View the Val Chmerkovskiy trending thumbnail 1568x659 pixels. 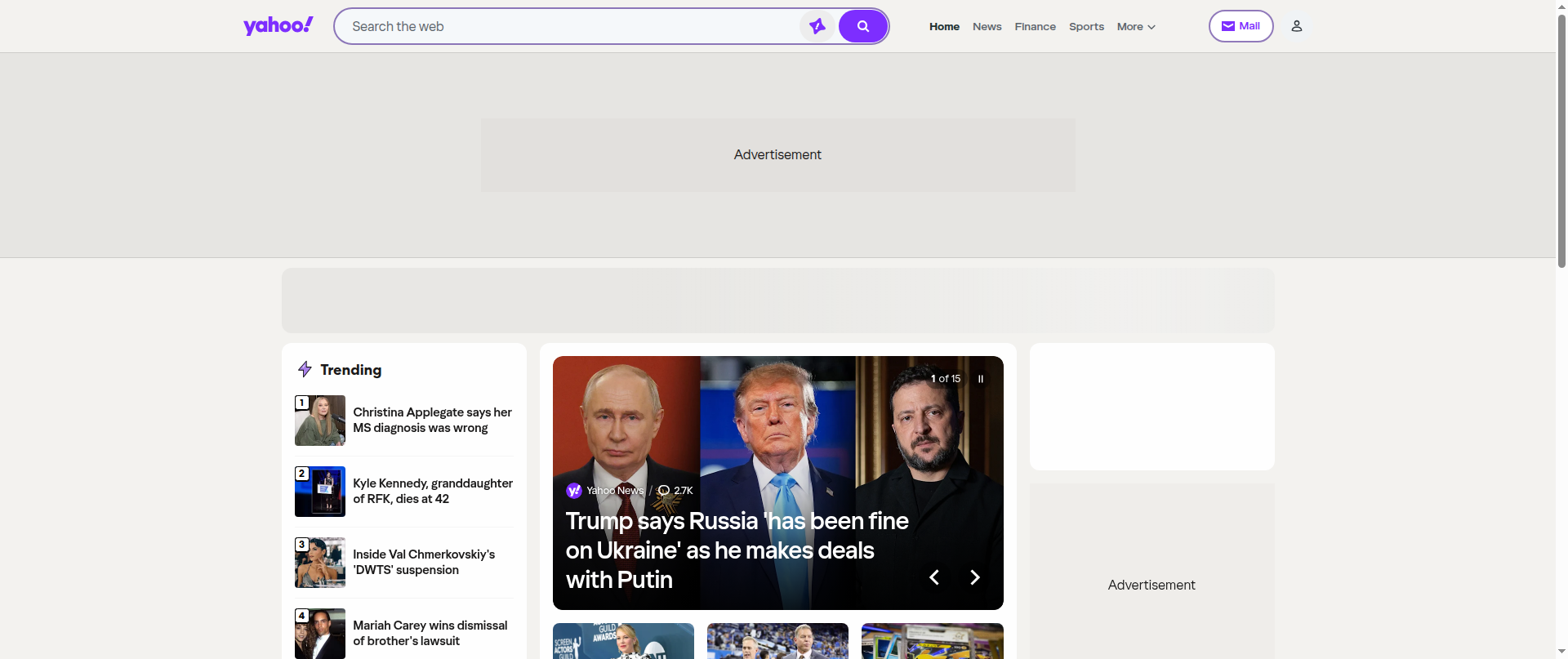click(320, 563)
